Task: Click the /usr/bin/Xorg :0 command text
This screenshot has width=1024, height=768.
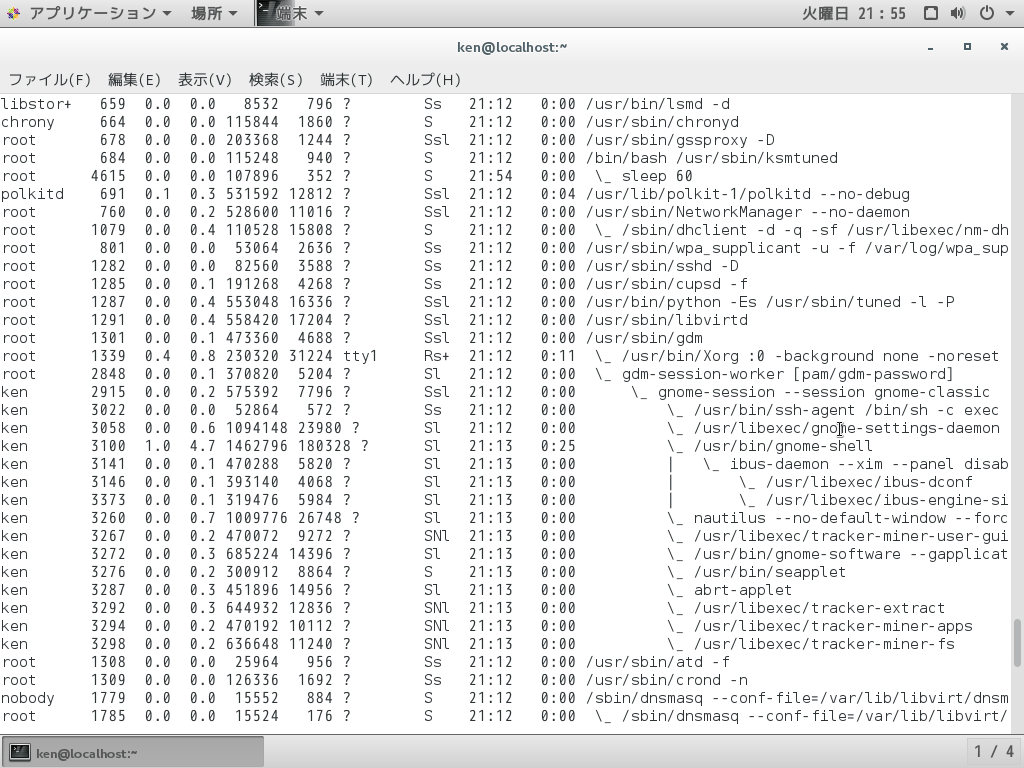Action: pyautogui.click(x=810, y=356)
